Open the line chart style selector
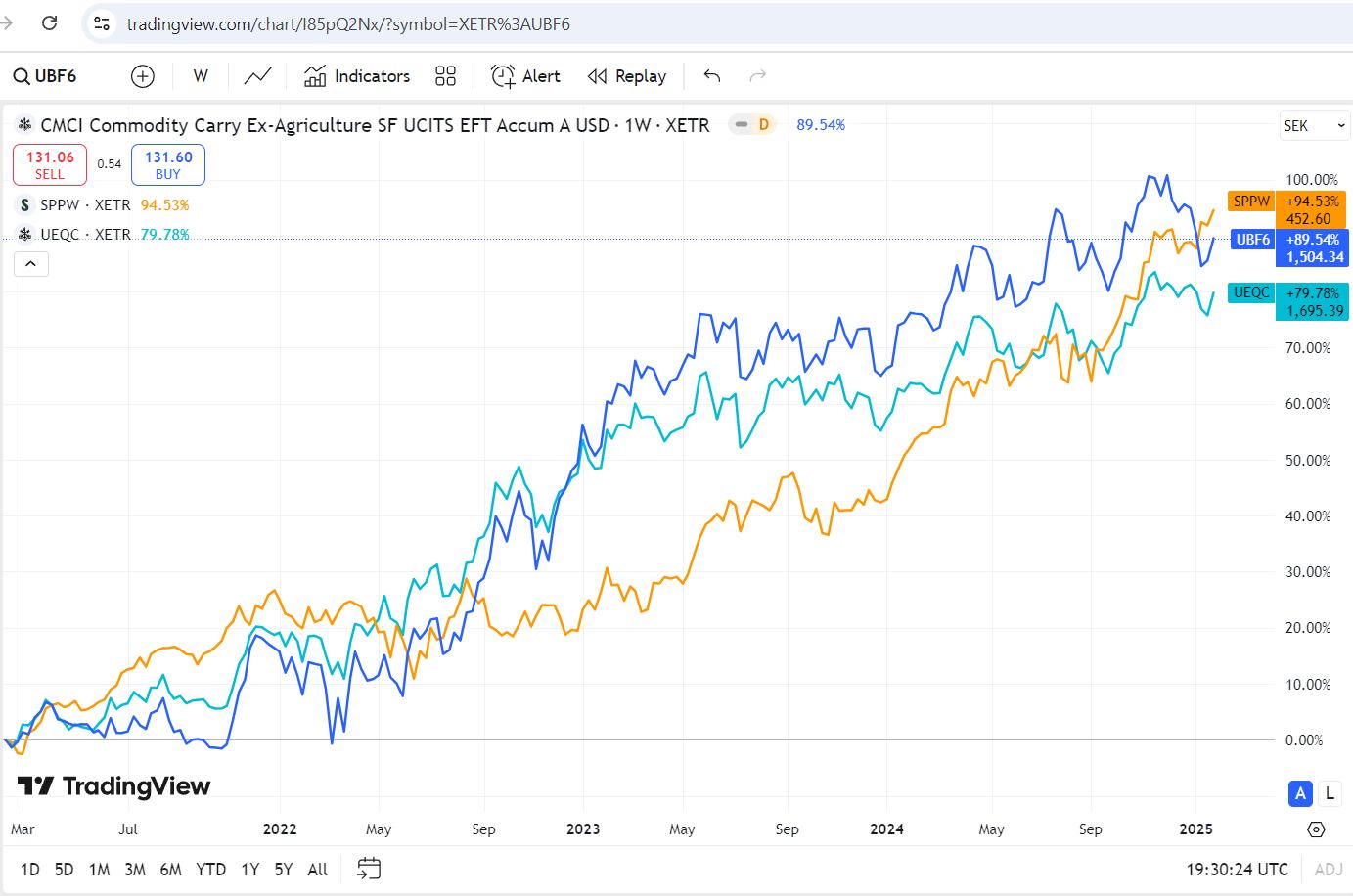The width and height of the screenshot is (1353, 896). coord(258,76)
